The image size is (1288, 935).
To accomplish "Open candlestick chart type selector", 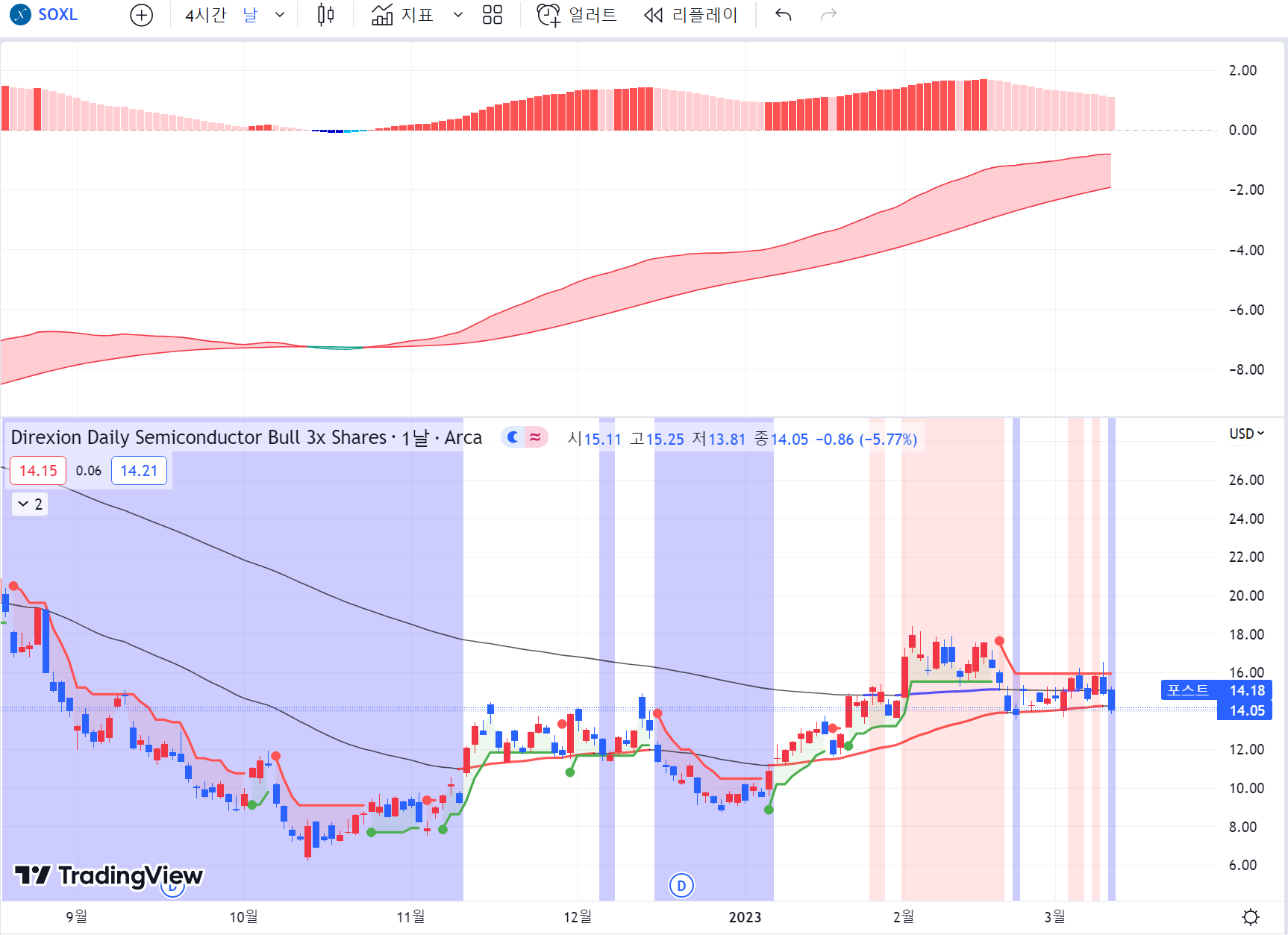I will (x=325, y=15).
